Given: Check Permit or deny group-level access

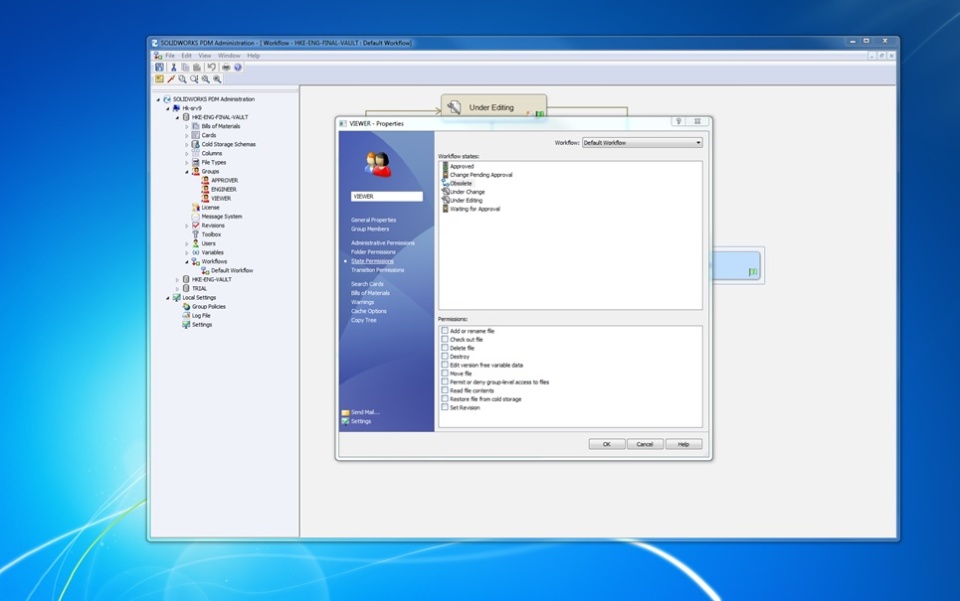Looking at the screenshot, I should coord(445,382).
